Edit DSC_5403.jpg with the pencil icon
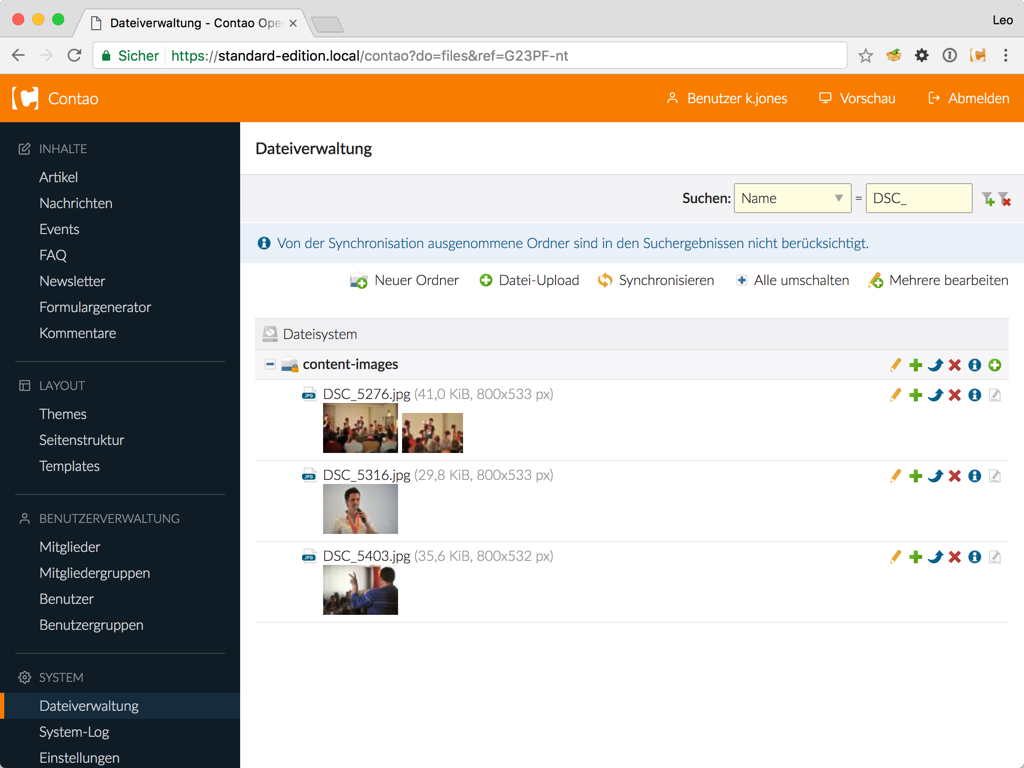The image size is (1024, 768). click(895, 557)
